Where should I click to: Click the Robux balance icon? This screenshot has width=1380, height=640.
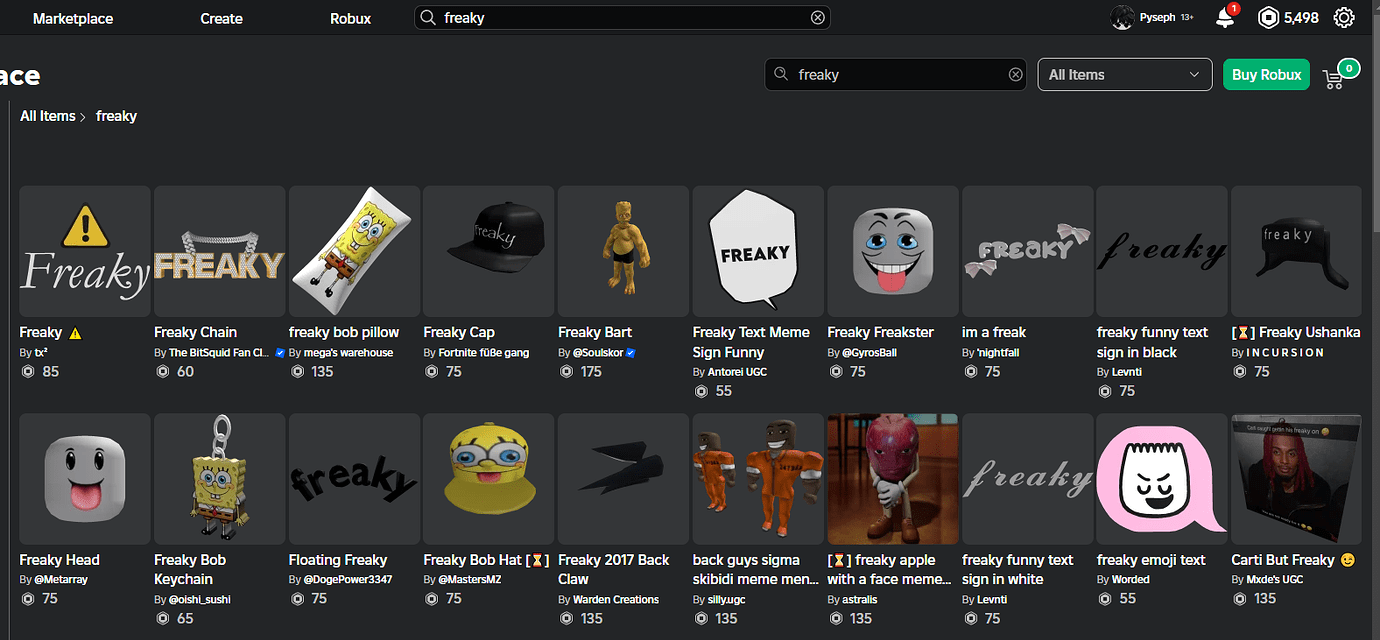point(1268,18)
